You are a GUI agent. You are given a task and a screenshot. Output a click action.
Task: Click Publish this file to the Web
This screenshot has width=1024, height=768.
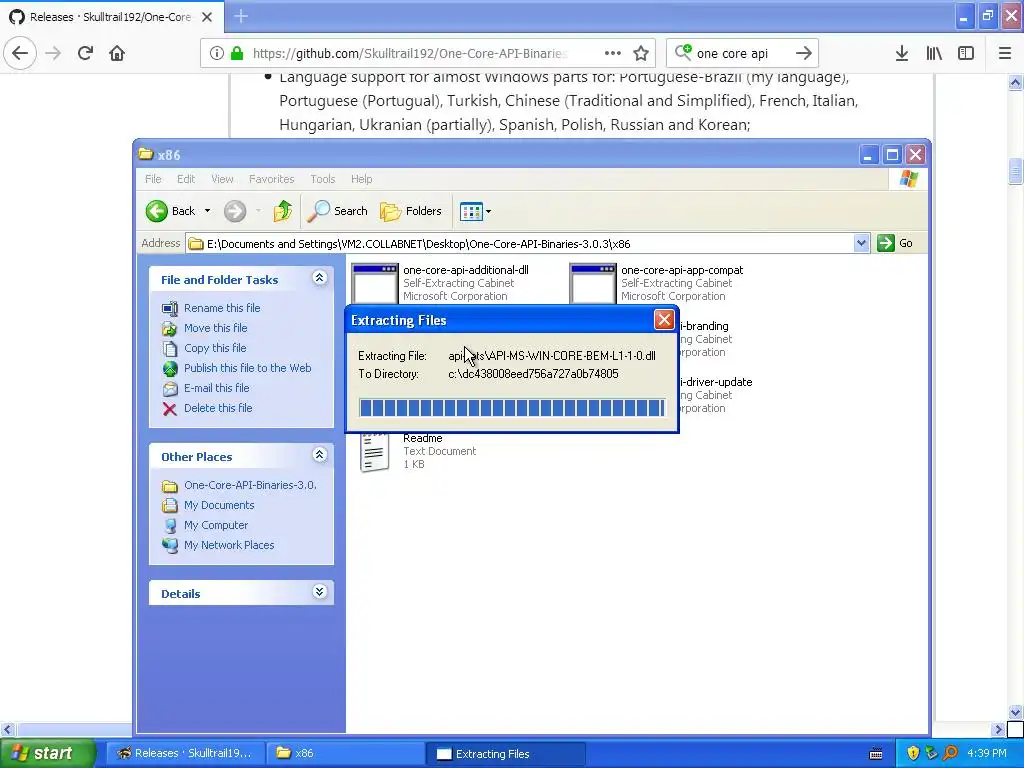(x=248, y=368)
